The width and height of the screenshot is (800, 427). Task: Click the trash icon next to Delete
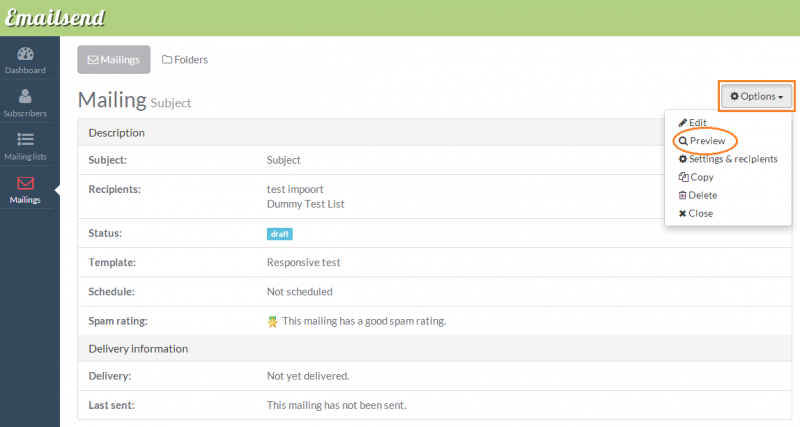point(683,195)
